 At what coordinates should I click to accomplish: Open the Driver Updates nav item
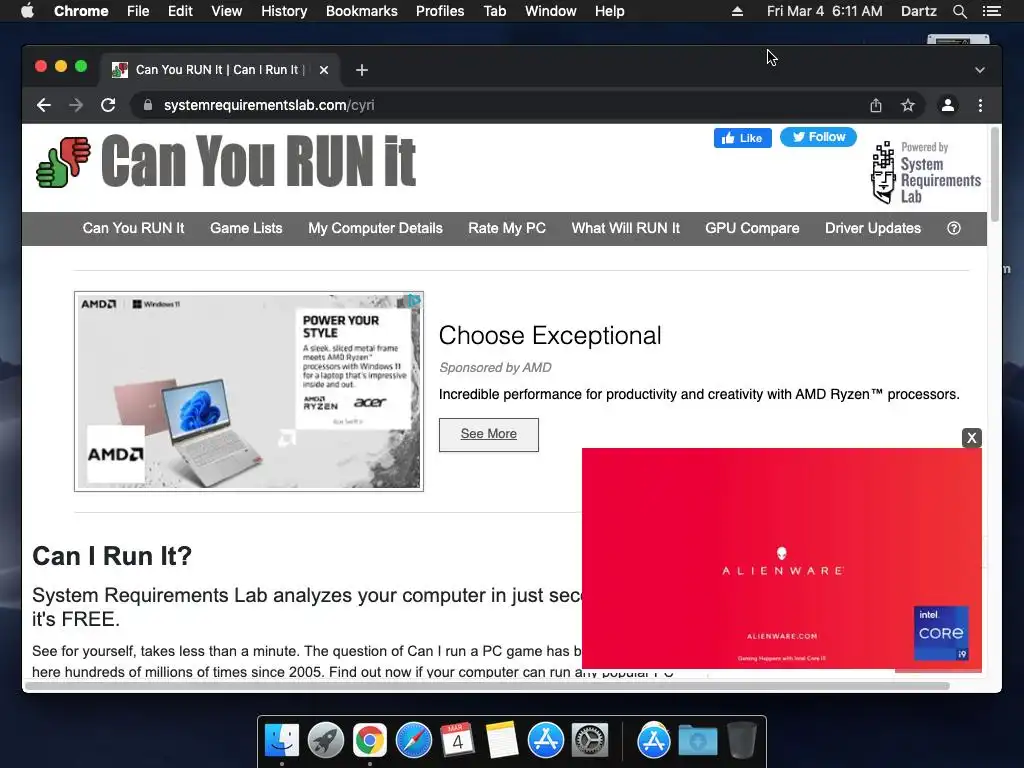873,228
